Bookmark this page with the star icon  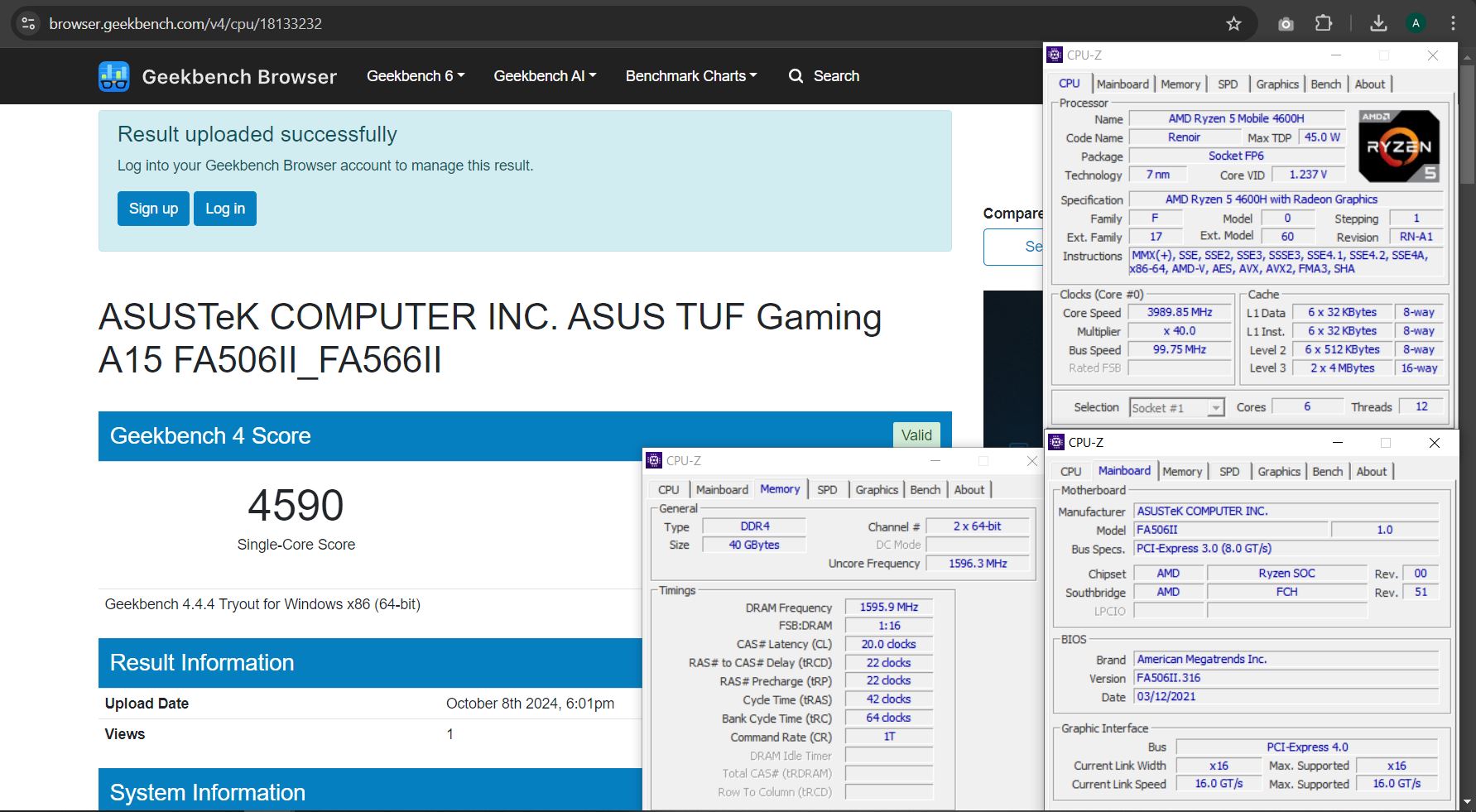coord(1233,24)
